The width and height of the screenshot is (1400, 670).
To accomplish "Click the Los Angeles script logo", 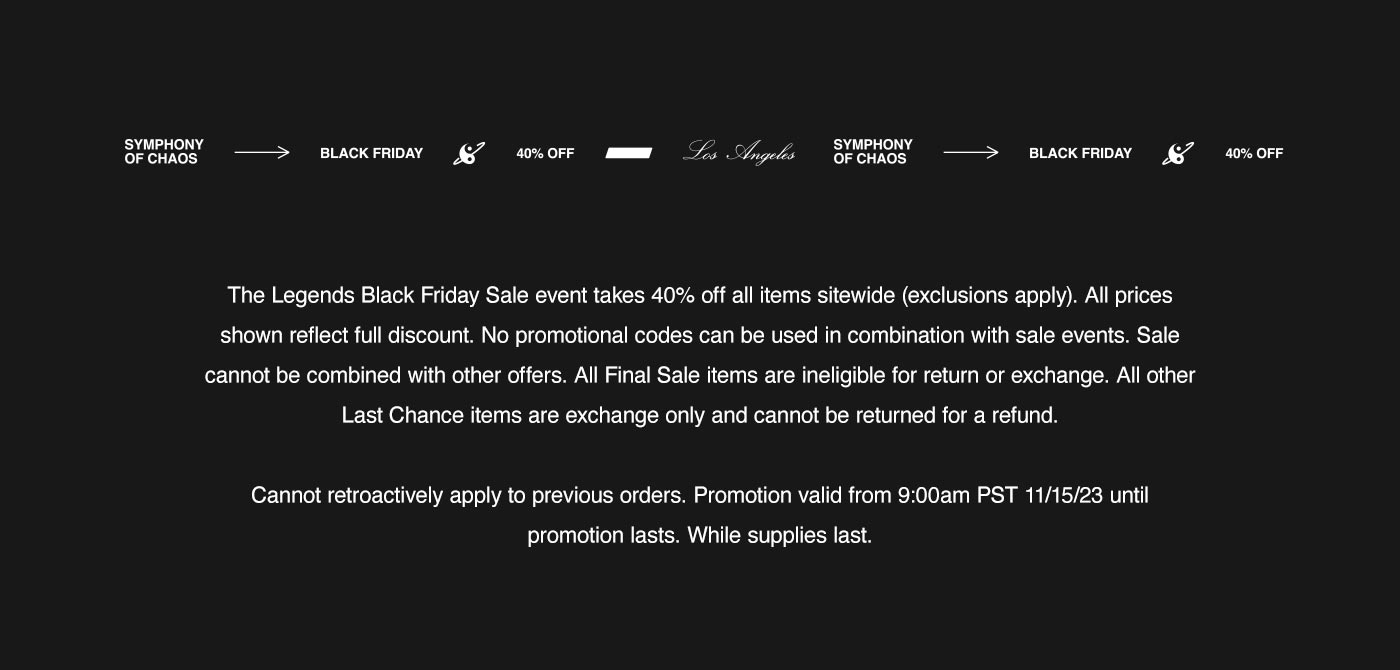I will pos(740,153).
